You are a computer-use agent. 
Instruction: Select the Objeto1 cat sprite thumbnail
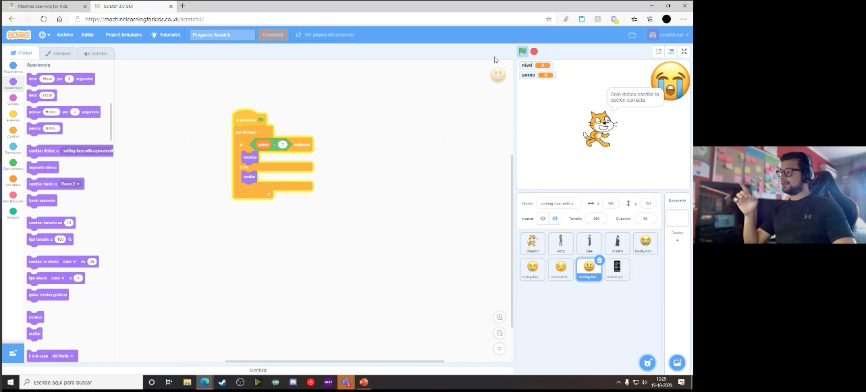(x=532, y=243)
